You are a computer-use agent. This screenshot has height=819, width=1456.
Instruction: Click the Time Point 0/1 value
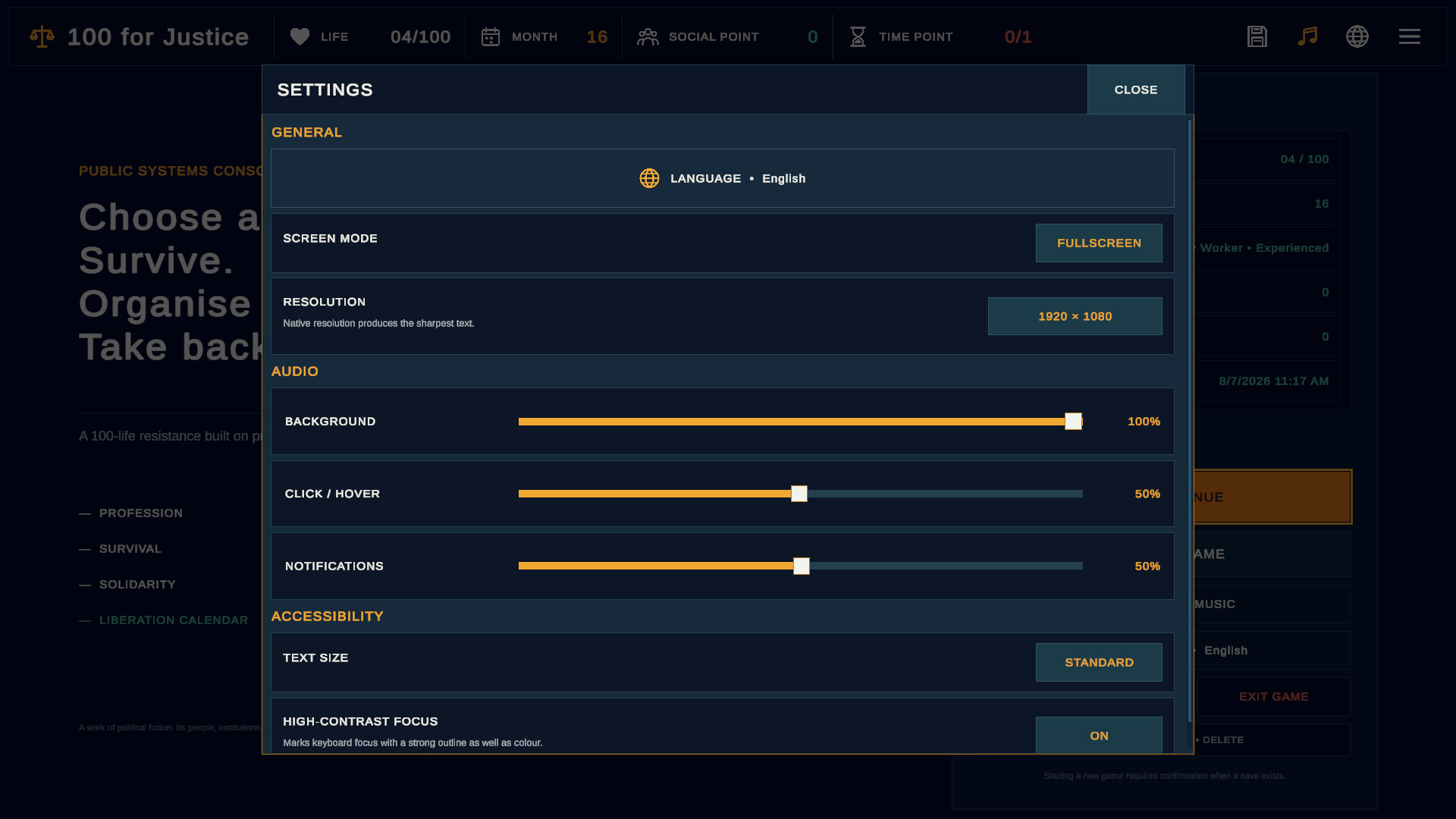pyautogui.click(x=1018, y=36)
